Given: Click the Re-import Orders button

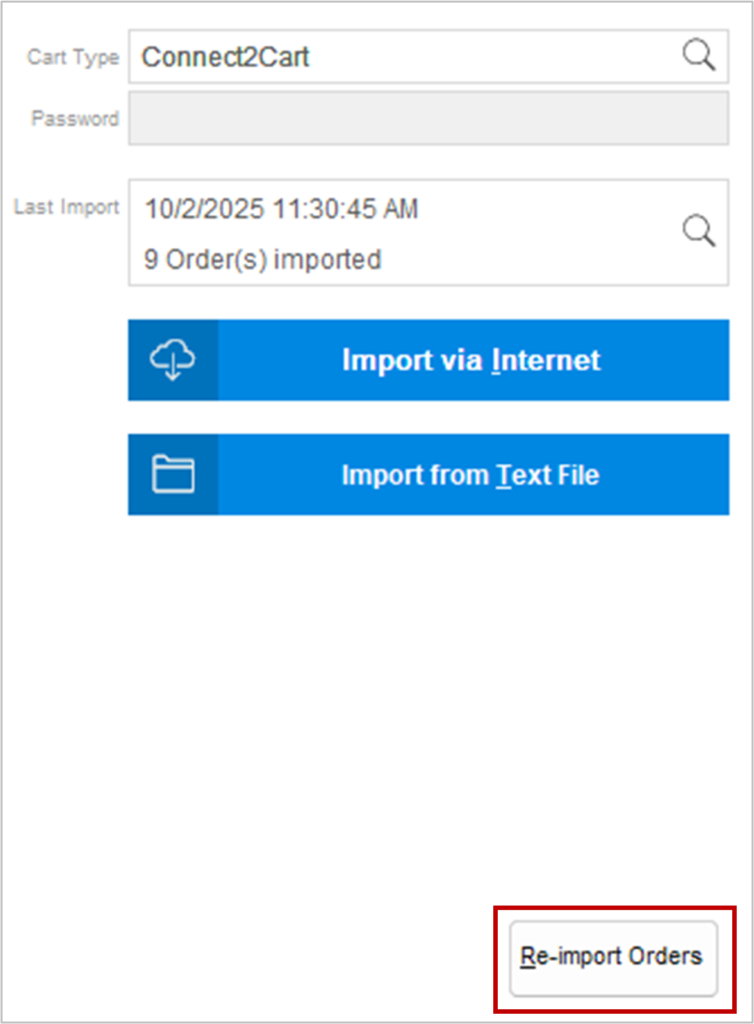Looking at the screenshot, I should (612, 957).
